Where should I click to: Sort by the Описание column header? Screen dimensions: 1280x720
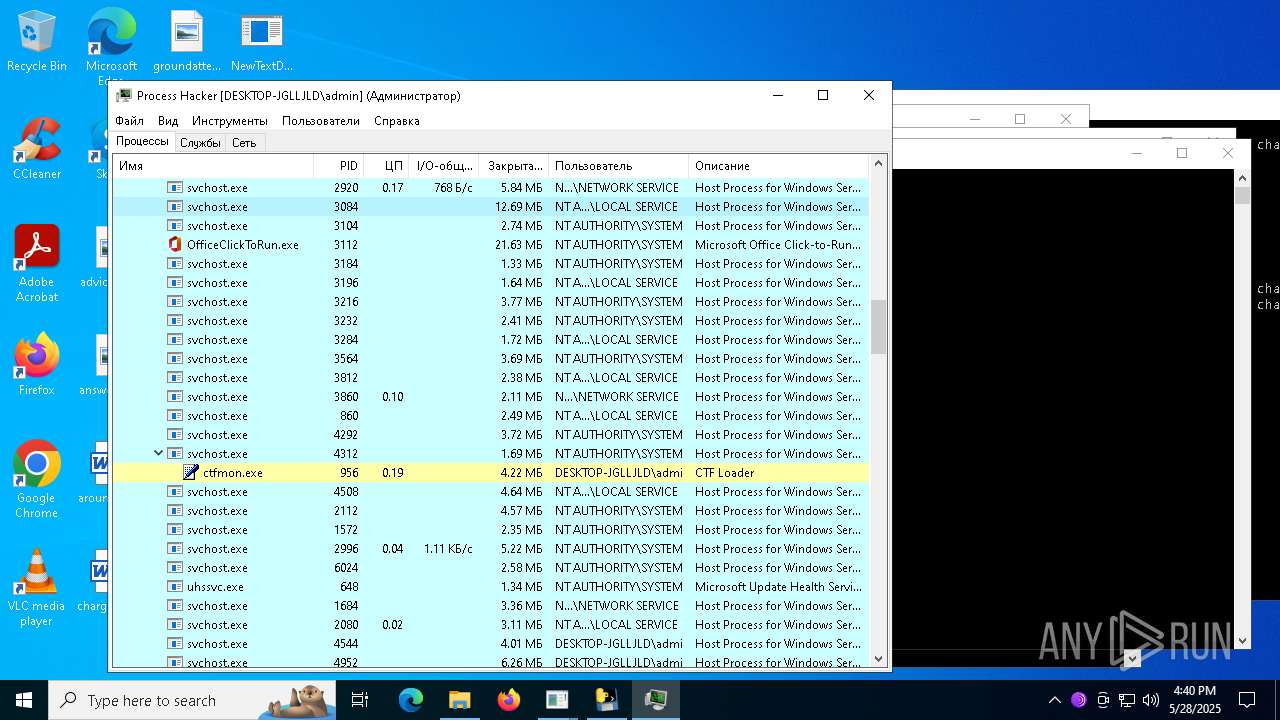(x=779, y=166)
